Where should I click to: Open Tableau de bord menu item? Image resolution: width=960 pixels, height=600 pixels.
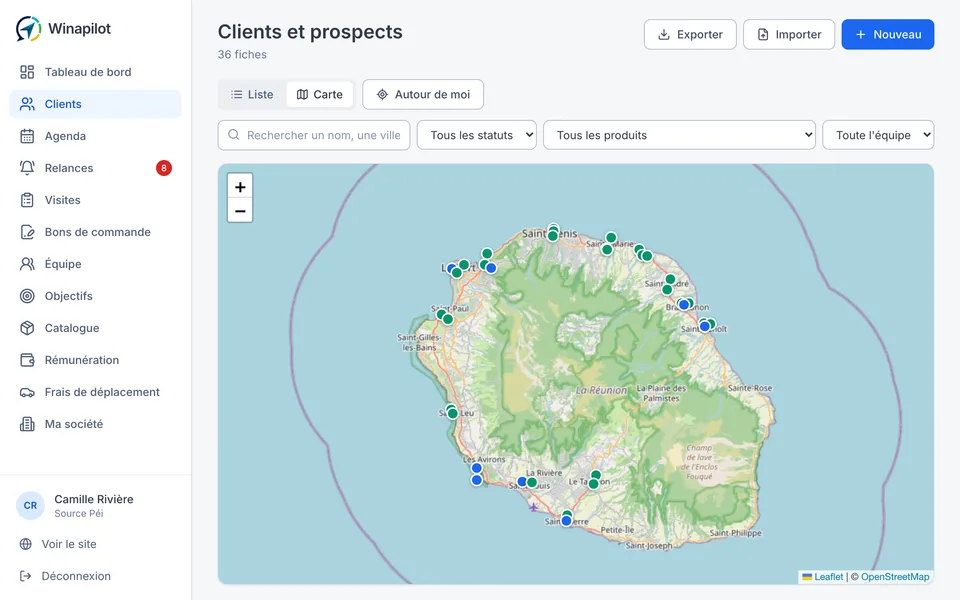coord(96,72)
